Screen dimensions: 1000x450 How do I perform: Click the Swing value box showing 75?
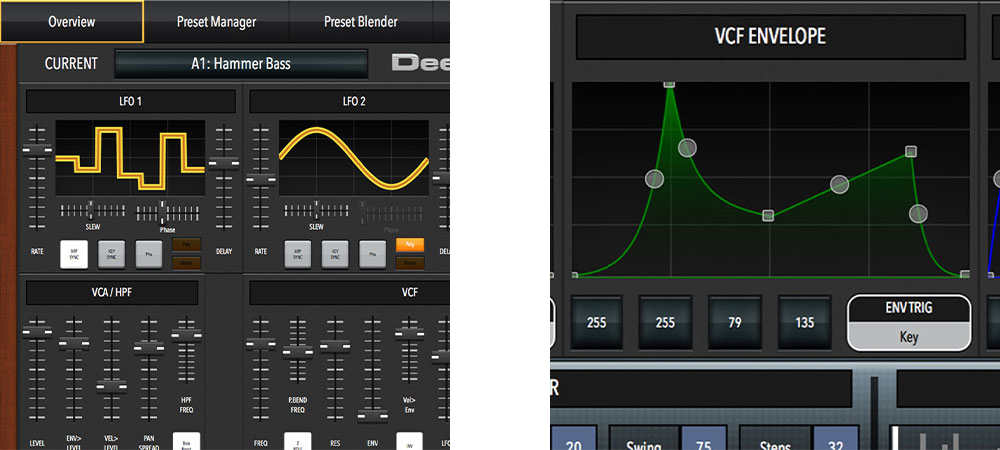pyautogui.click(x=702, y=440)
